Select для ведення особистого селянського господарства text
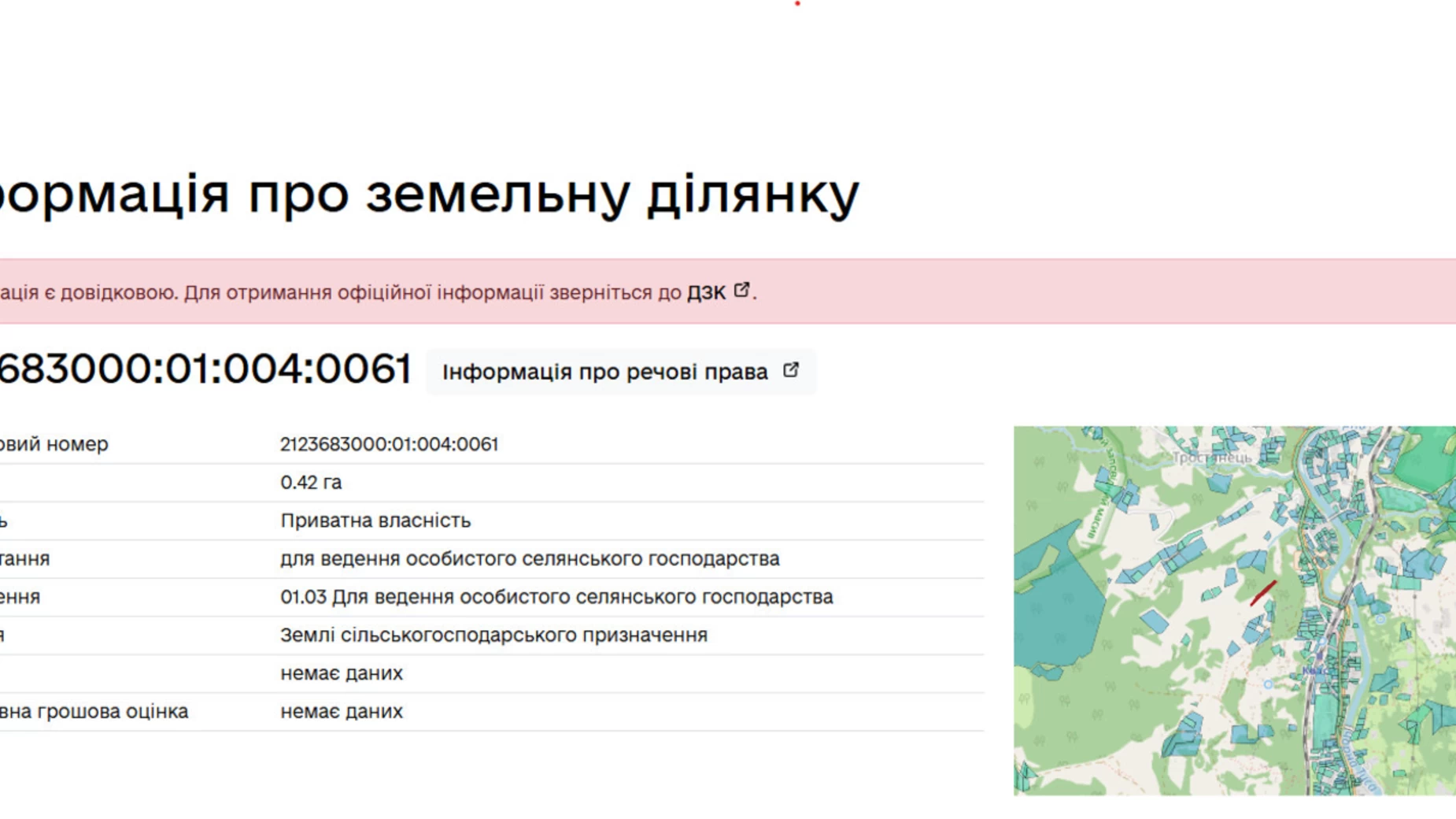The width and height of the screenshot is (1456, 819). 530,559
